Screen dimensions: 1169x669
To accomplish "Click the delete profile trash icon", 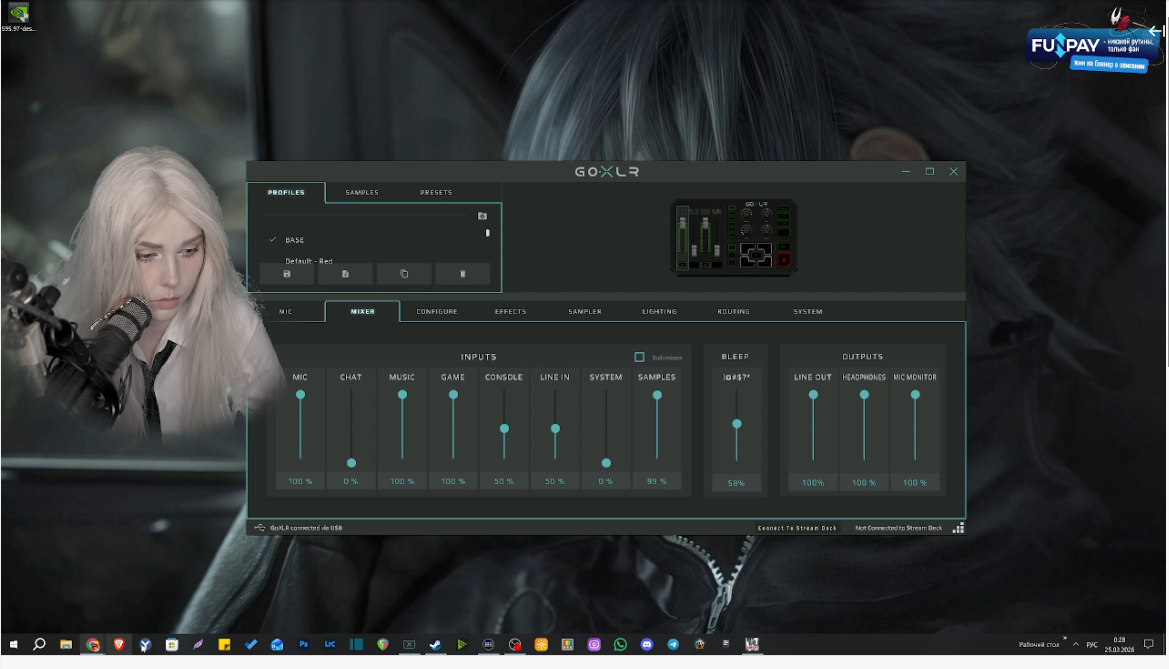I will click(x=462, y=274).
